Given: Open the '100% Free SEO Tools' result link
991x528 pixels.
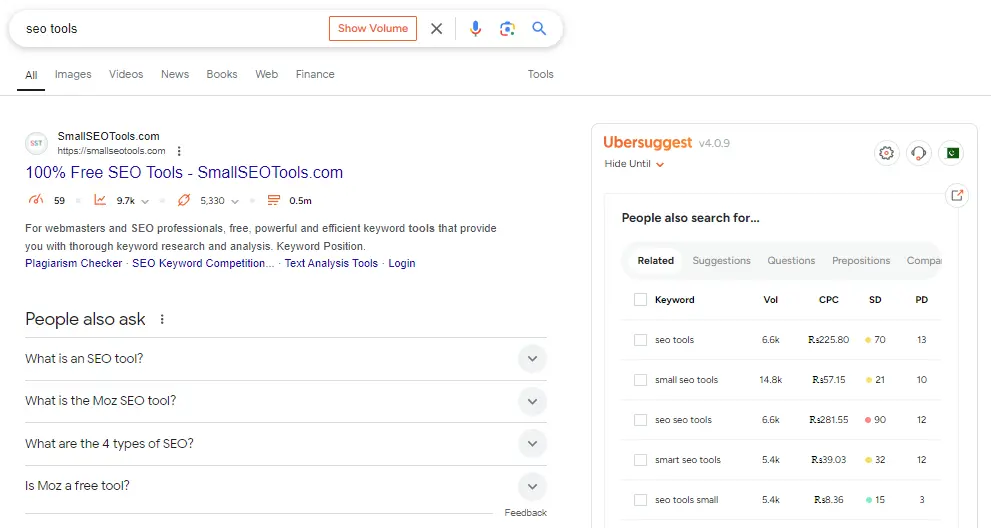Looking at the screenshot, I should tap(184, 173).
